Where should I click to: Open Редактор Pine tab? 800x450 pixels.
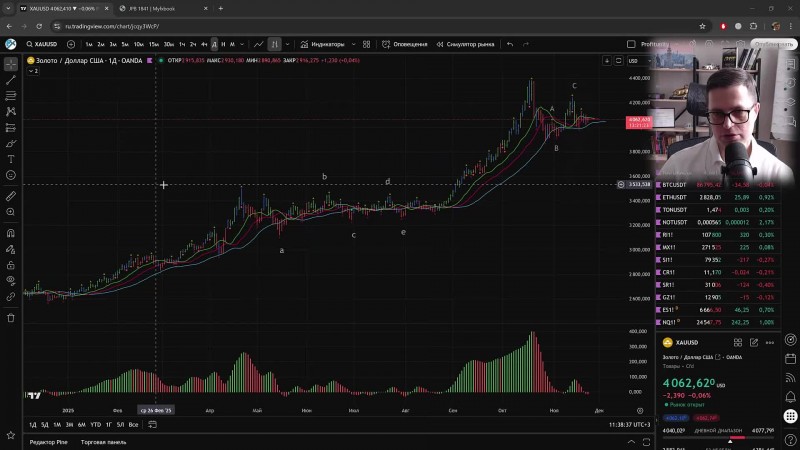[x=48, y=442]
